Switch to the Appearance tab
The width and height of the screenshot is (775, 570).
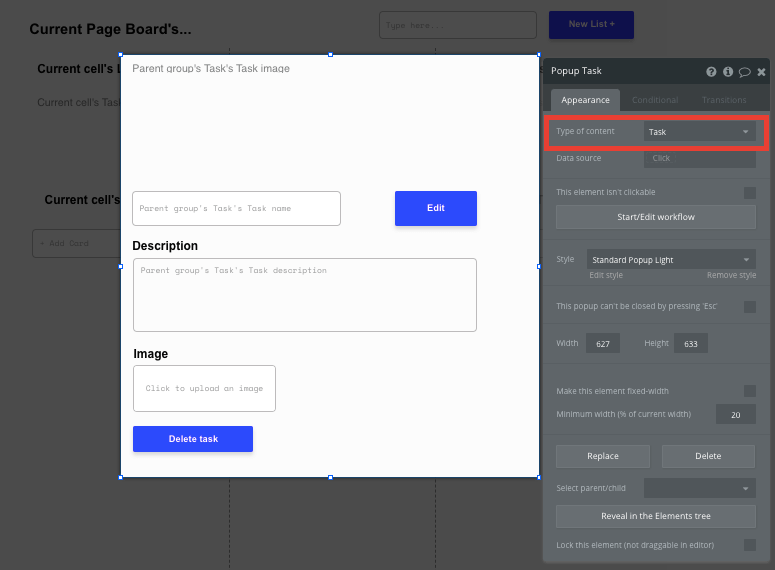[x=585, y=100]
